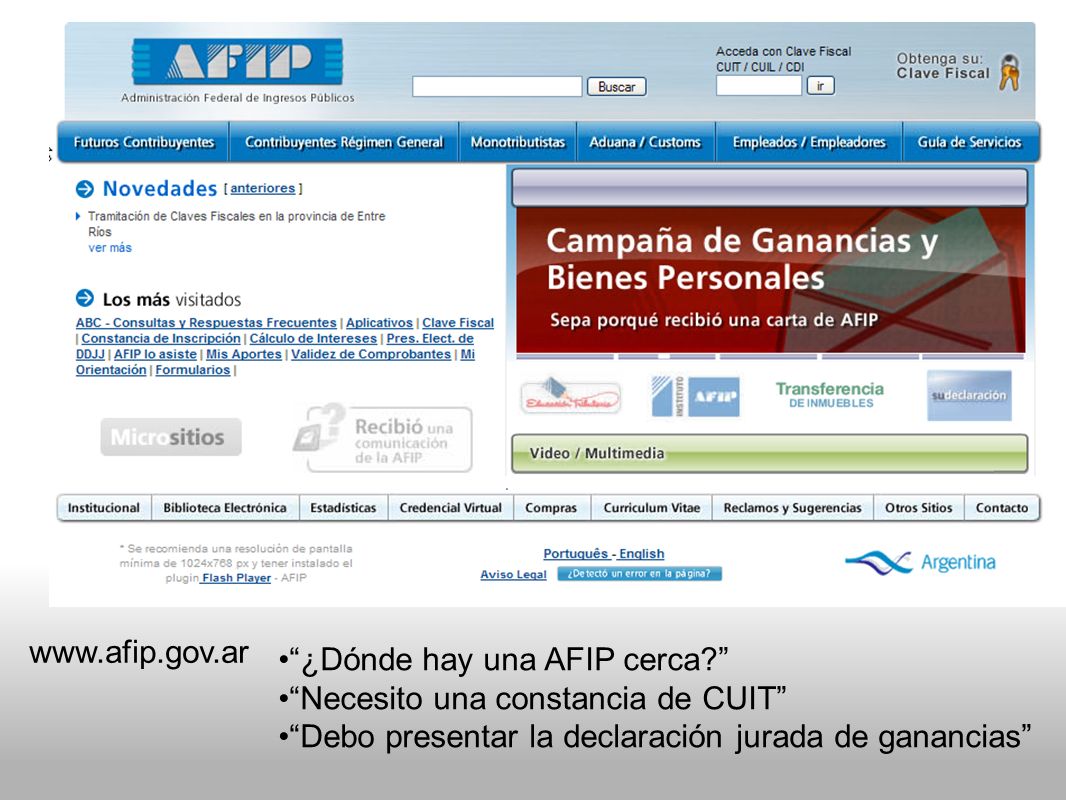Click the Los más visitados arrow icon

pos(85,298)
